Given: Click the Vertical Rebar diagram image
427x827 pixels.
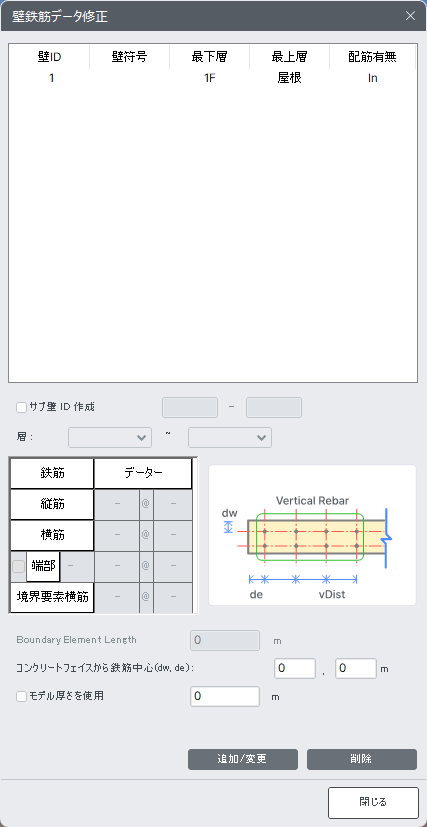Looking at the screenshot, I should pos(313,535).
